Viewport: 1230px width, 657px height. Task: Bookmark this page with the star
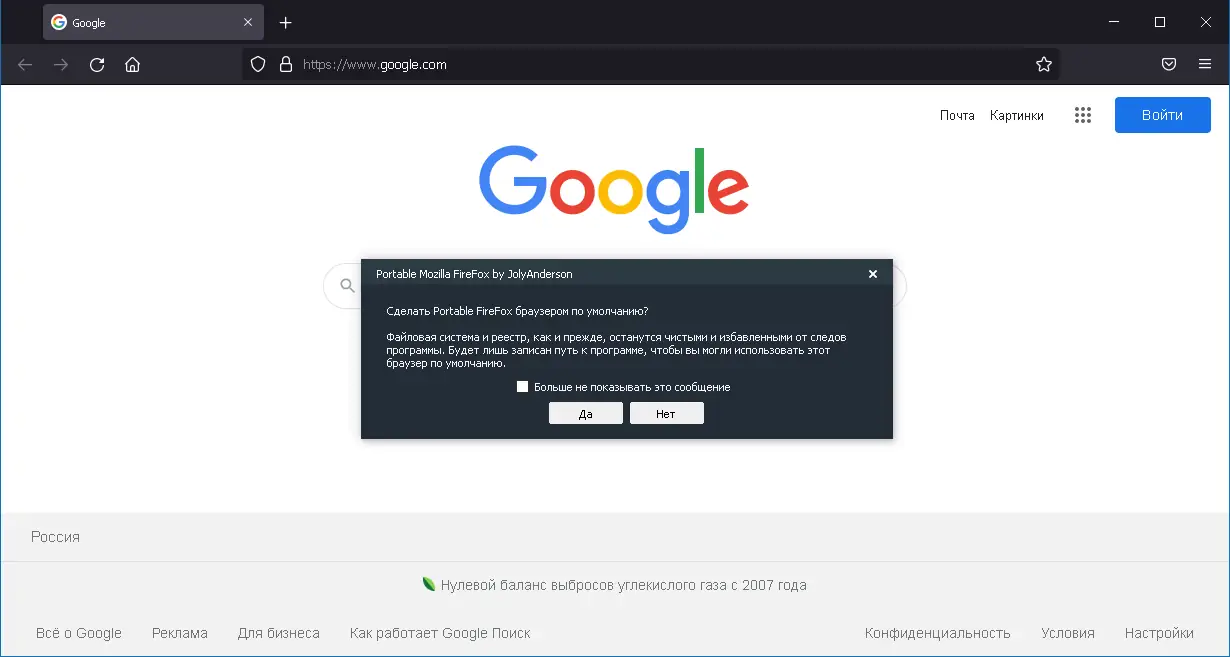pos(1044,65)
